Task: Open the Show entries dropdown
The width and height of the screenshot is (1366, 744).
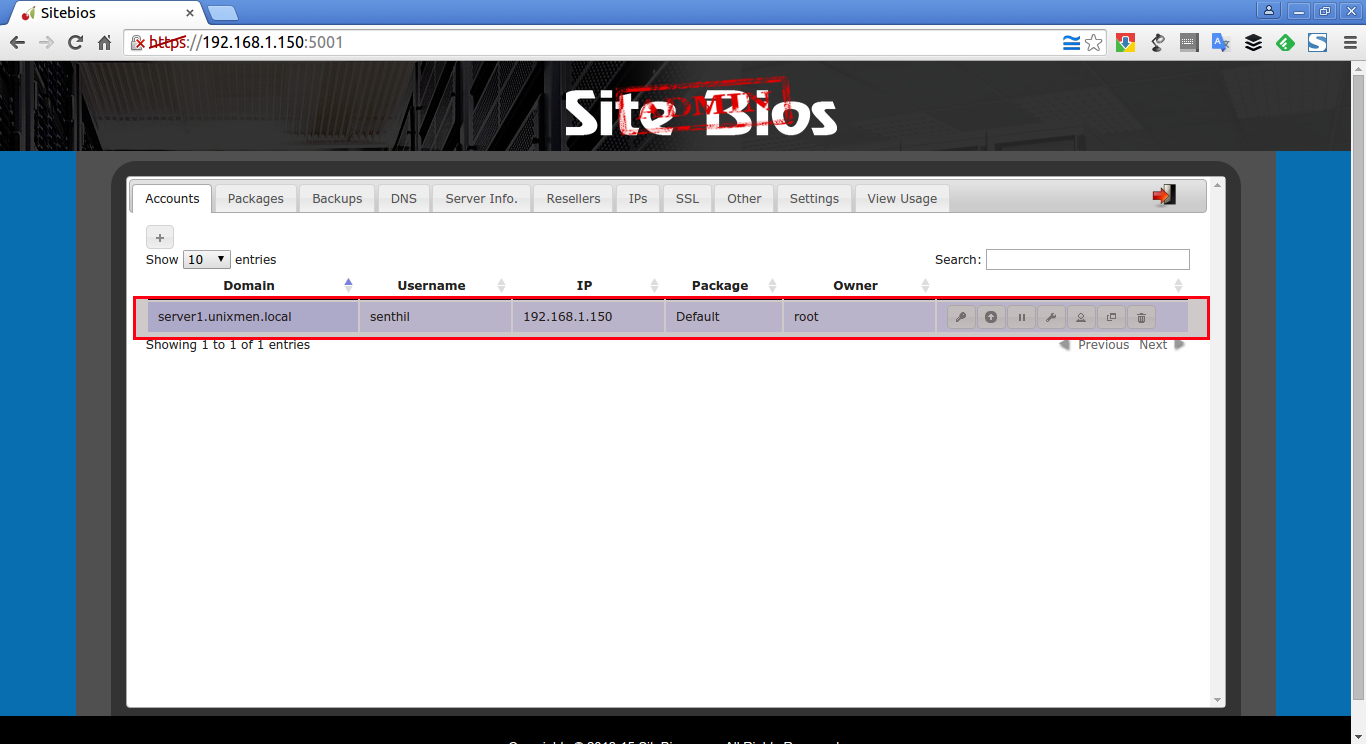Action: tap(207, 259)
